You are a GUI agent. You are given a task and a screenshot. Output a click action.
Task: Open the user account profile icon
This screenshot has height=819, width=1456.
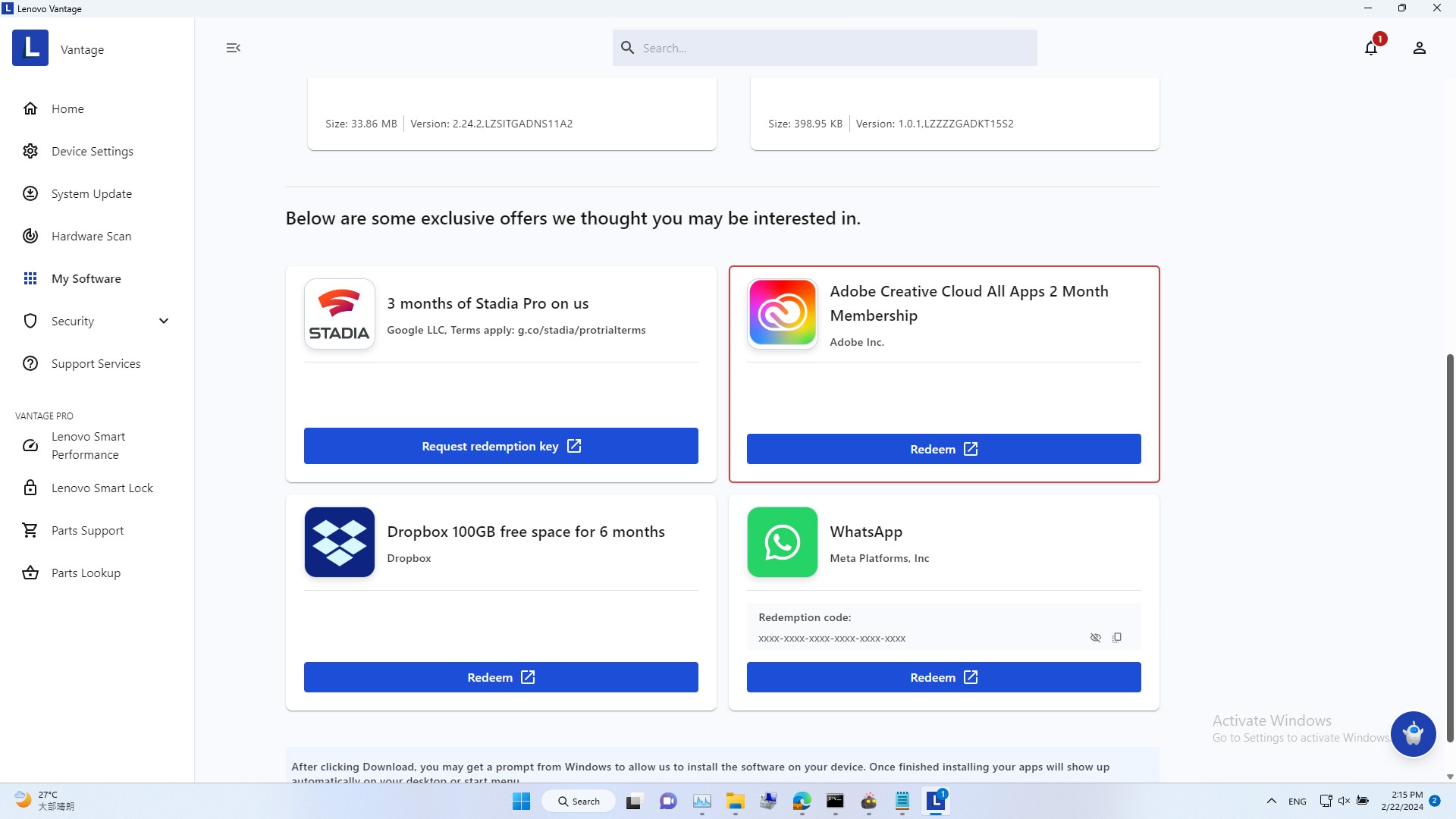point(1419,49)
